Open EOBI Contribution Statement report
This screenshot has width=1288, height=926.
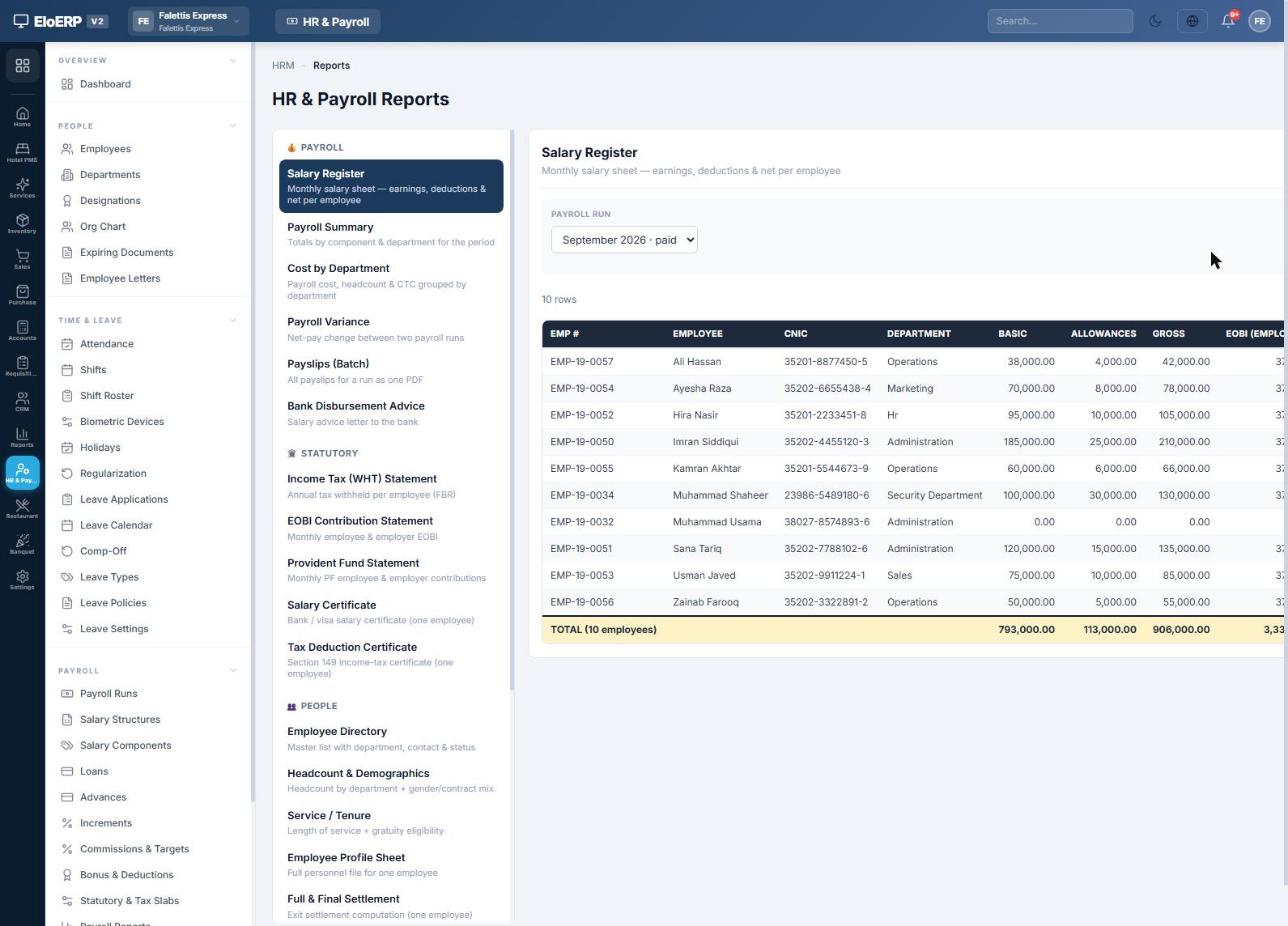point(390,528)
